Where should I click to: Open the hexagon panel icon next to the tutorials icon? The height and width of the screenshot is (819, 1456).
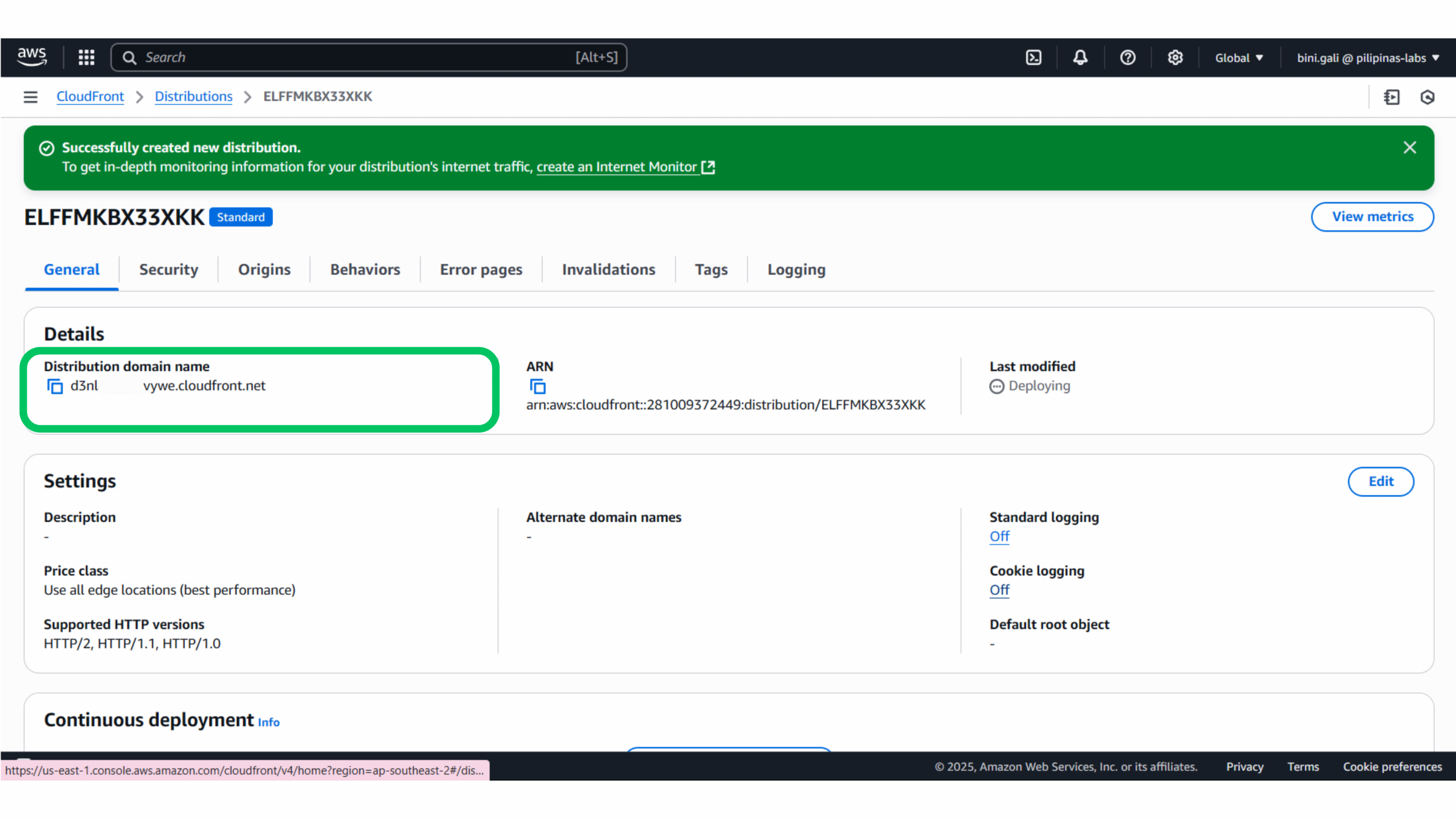pyautogui.click(x=1428, y=97)
